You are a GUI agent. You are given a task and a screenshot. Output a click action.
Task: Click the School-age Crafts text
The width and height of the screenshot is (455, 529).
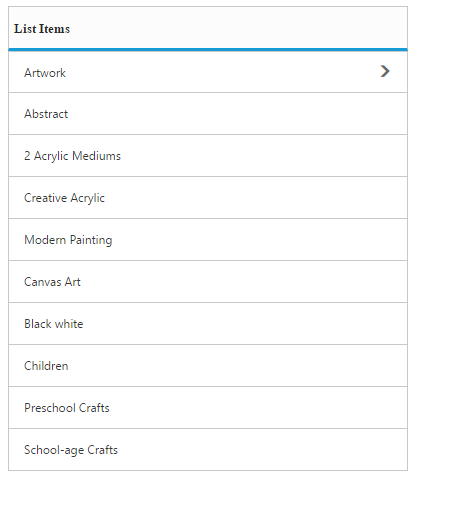click(71, 450)
